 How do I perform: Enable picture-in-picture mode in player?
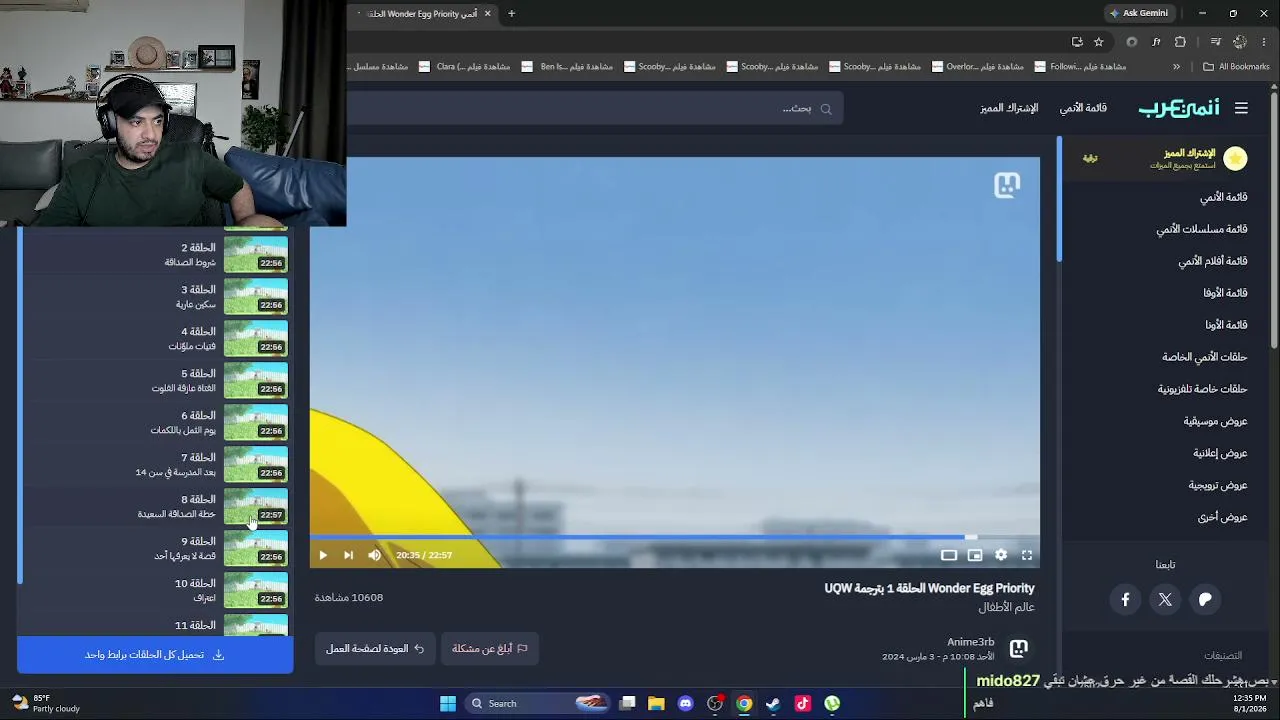point(975,555)
